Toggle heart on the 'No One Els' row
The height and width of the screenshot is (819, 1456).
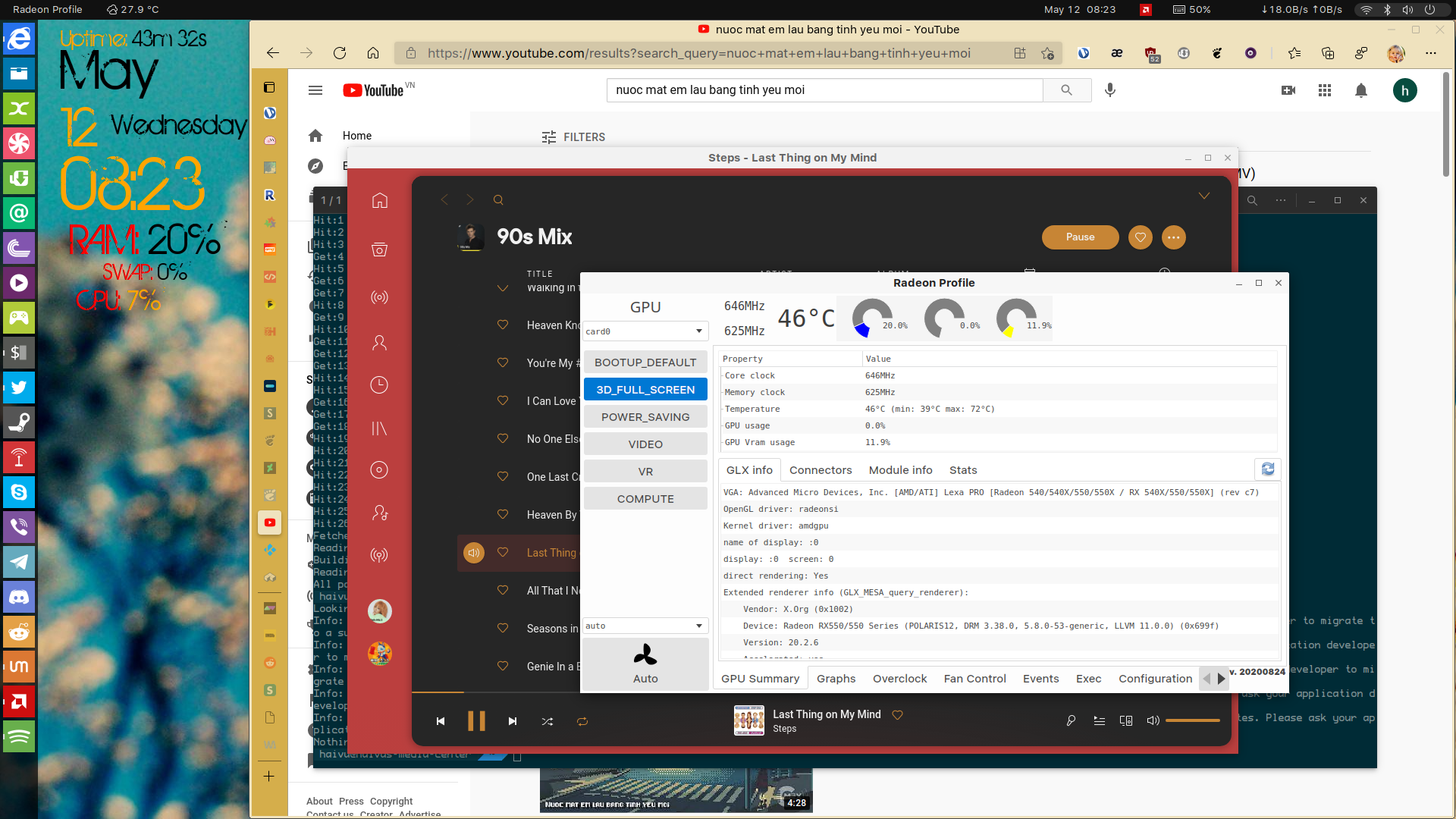[503, 439]
